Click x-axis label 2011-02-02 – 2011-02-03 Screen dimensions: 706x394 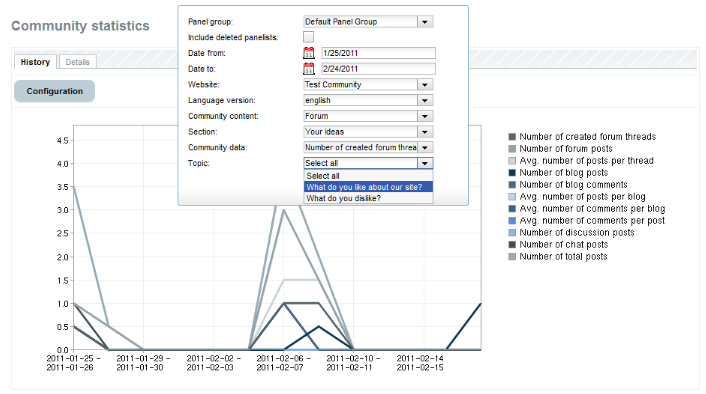click(x=213, y=363)
